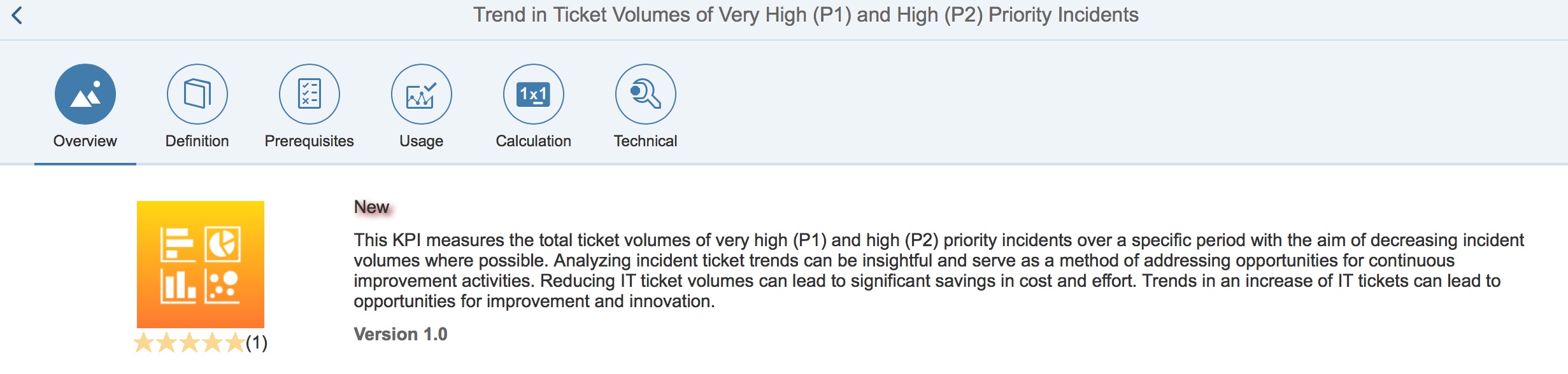Click the Usage chart icon
This screenshot has width=1568, height=374.
click(x=422, y=94)
